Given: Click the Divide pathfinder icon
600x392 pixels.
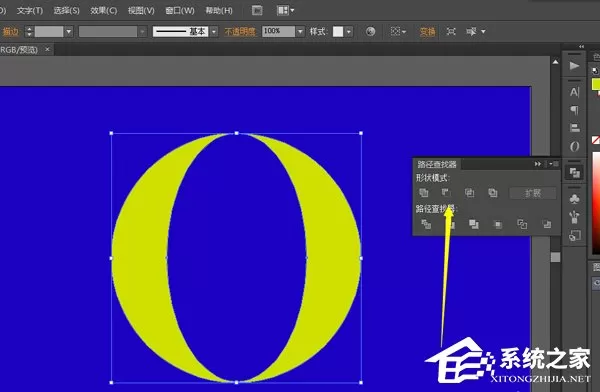Looking at the screenshot, I should tap(426, 224).
